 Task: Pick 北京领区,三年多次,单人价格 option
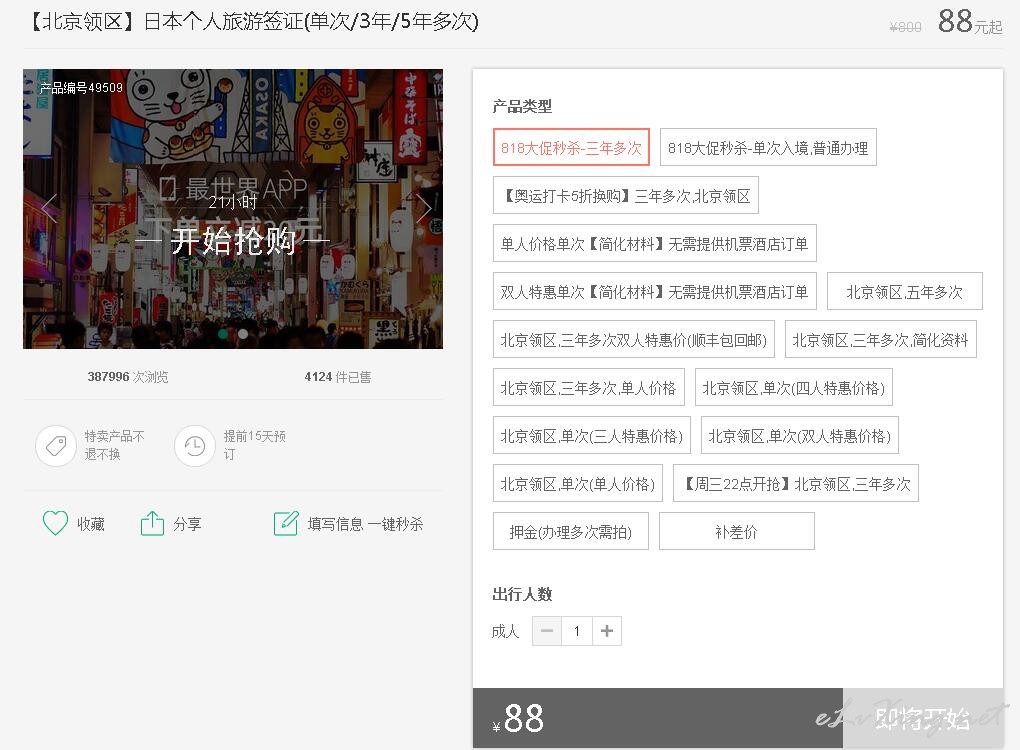(589, 388)
